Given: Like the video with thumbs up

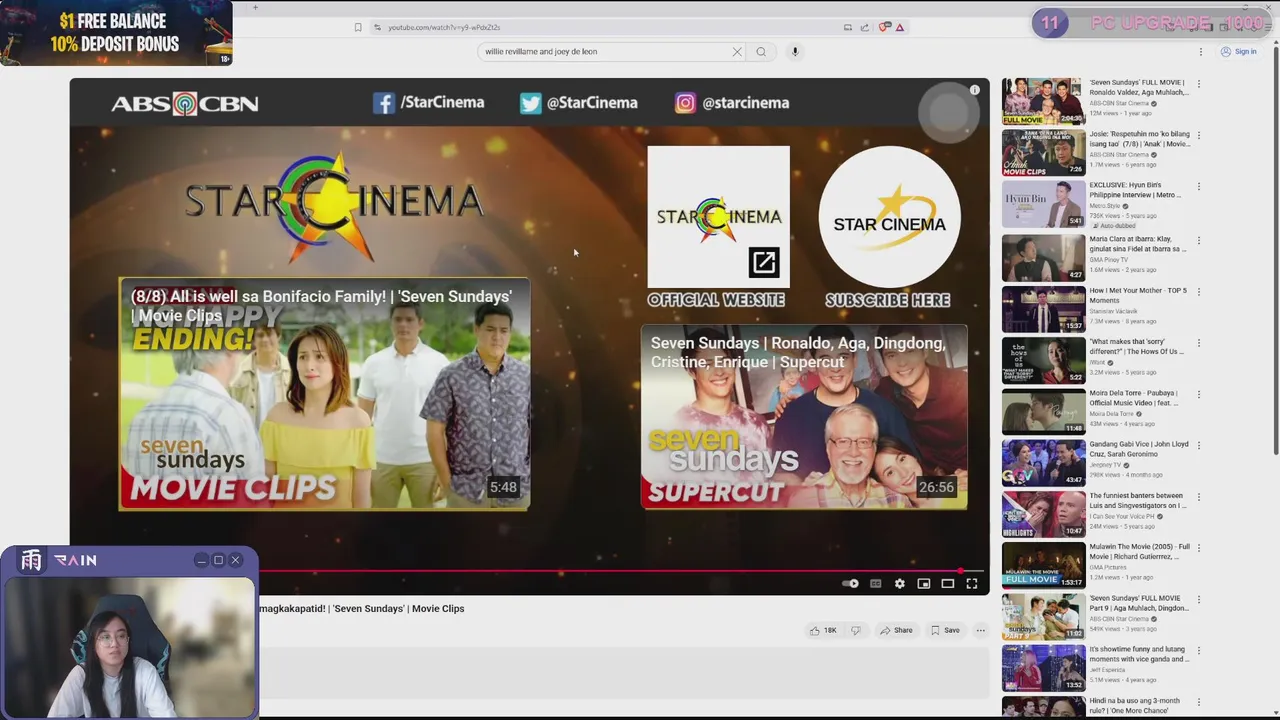Looking at the screenshot, I should tap(822, 630).
